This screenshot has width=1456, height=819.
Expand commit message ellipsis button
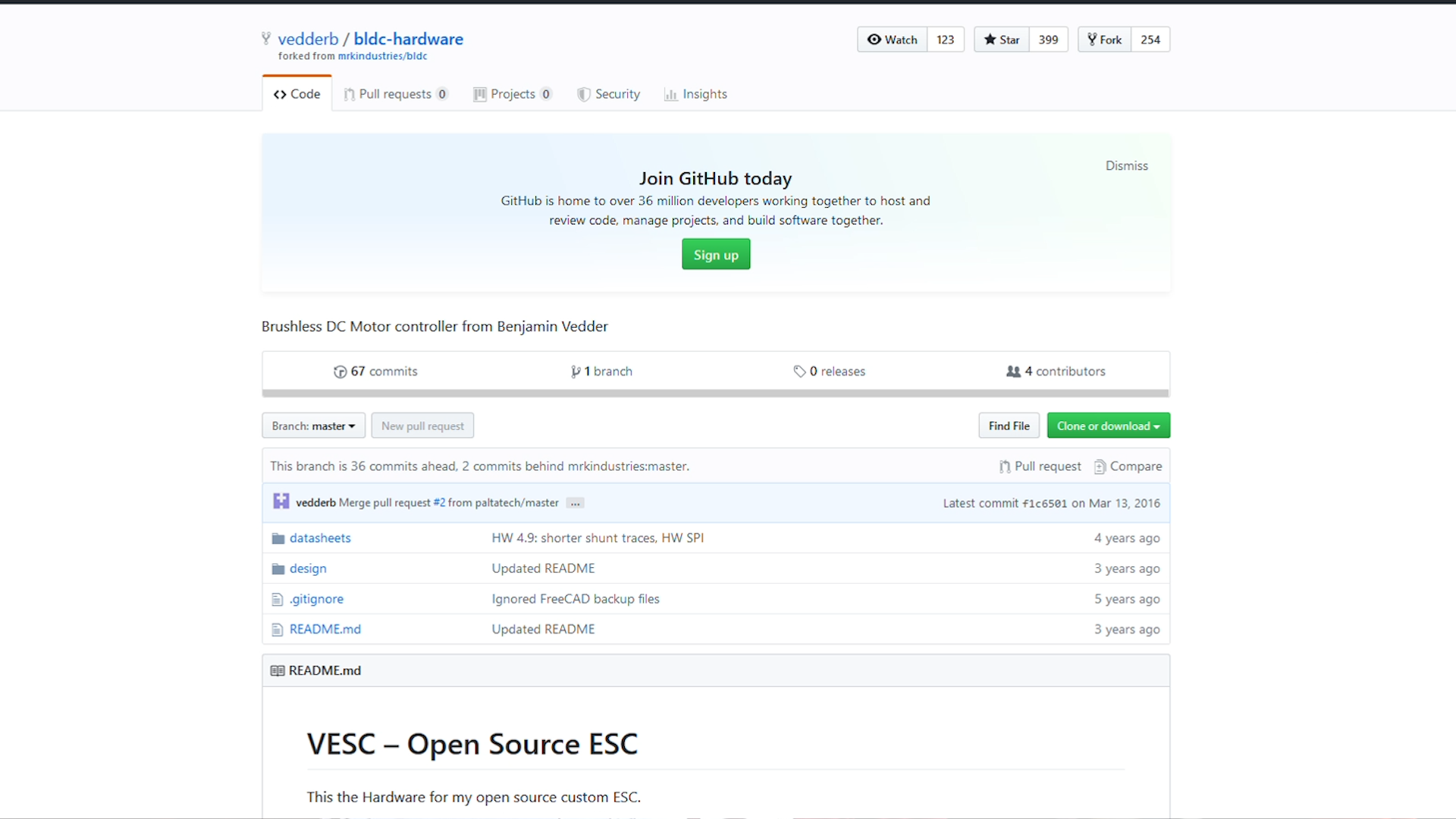tap(576, 504)
